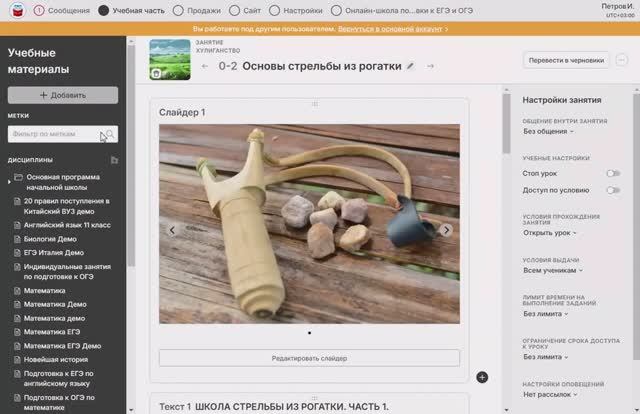Click the previous slide arrow on slider
Viewport: 640px width, 414px height.
click(172, 230)
